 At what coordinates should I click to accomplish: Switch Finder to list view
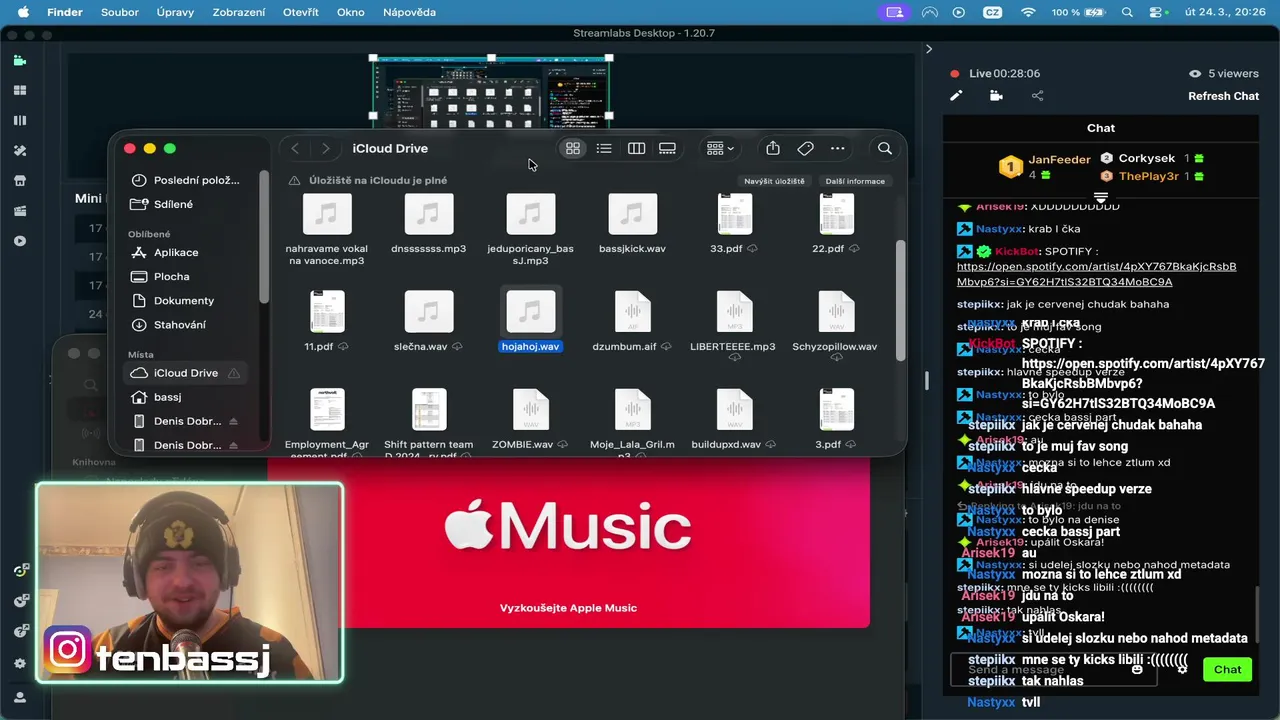[x=604, y=148]
